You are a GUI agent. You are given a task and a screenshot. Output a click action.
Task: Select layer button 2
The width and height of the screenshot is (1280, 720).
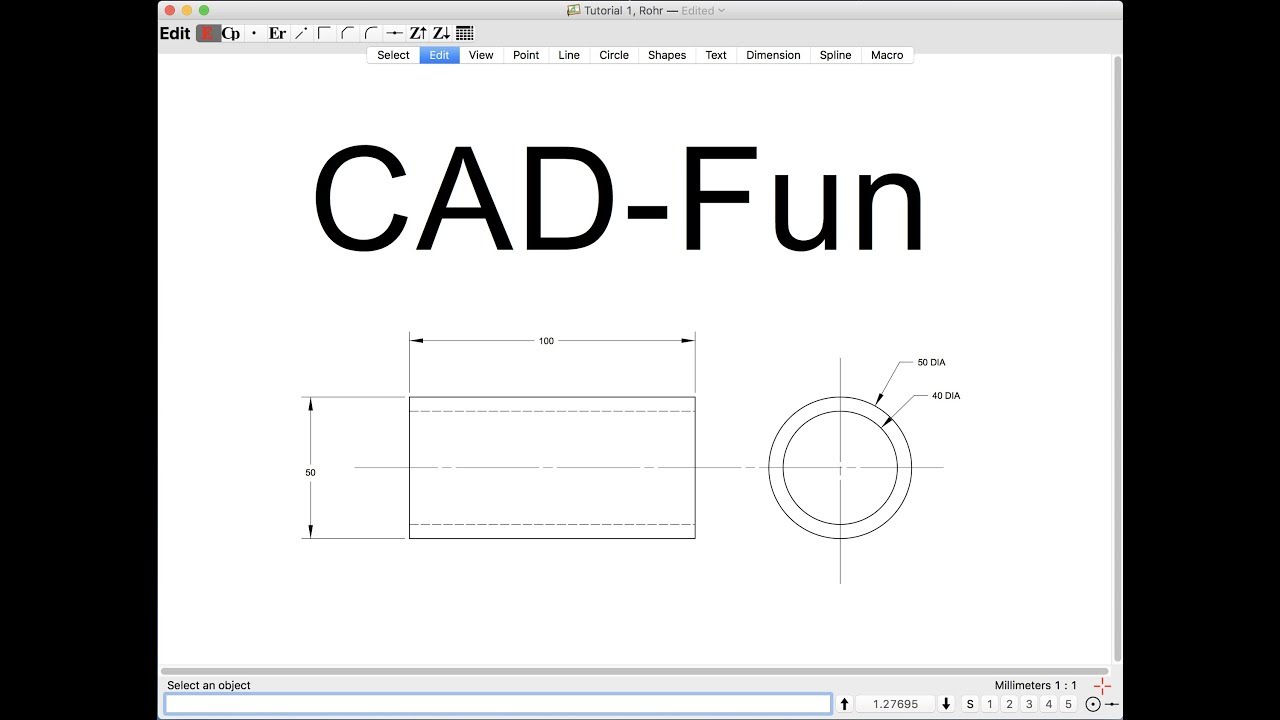[x=1009, y=704]
